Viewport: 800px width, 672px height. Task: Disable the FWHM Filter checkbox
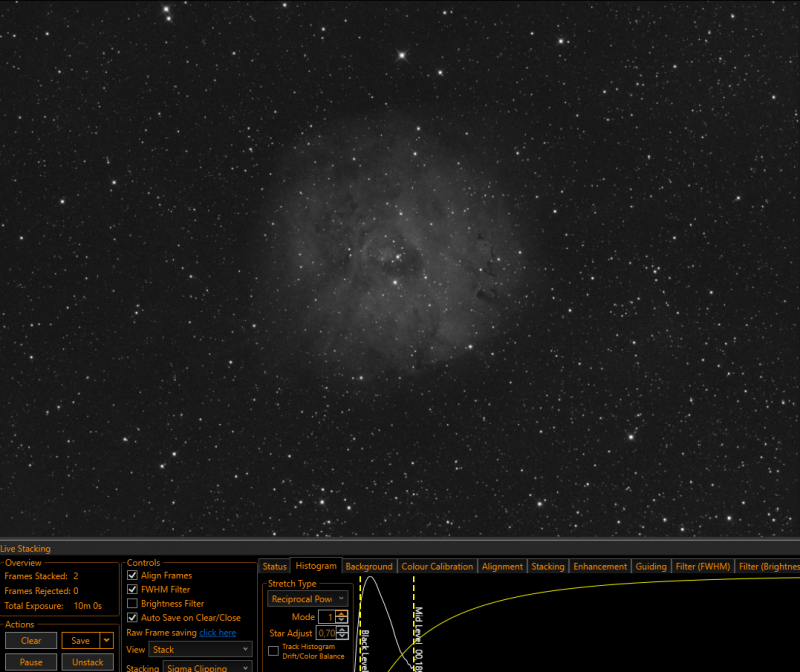(x=132, y=589)
